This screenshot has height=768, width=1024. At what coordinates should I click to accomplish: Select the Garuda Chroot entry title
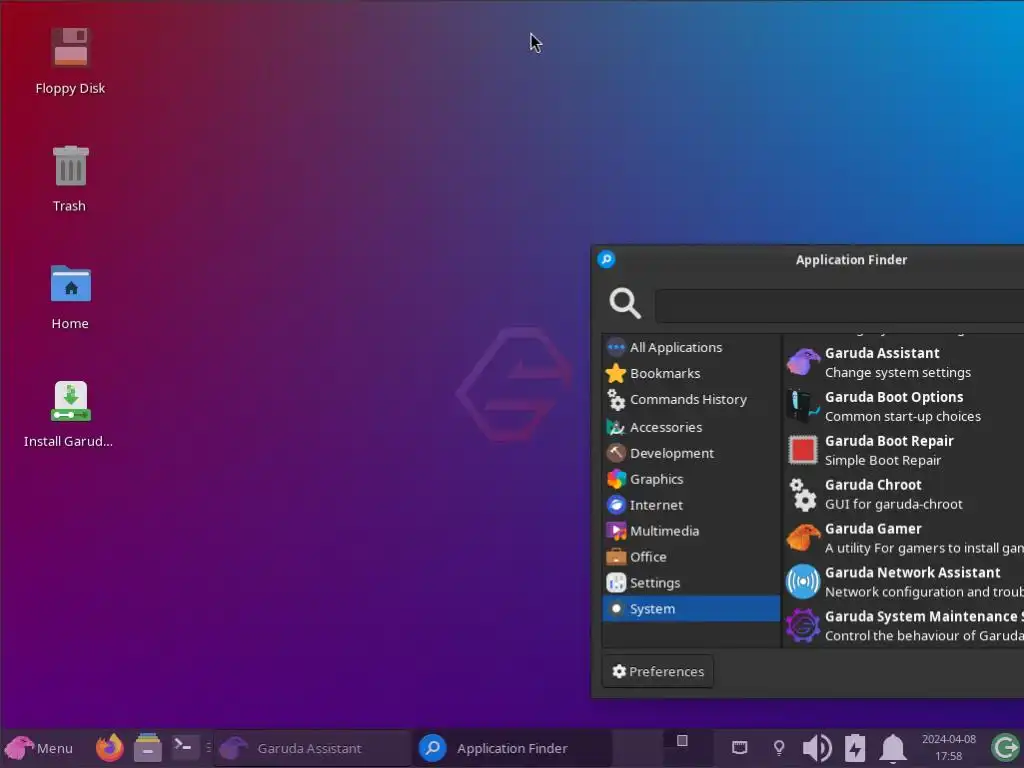tap(873, 485)
